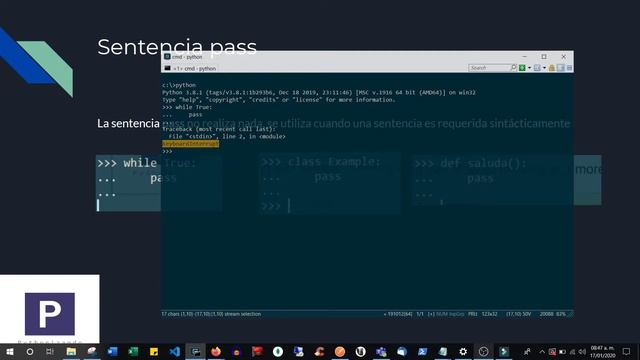
Task: Open the orange circle app on the taskbar
Action: [340, 351]
